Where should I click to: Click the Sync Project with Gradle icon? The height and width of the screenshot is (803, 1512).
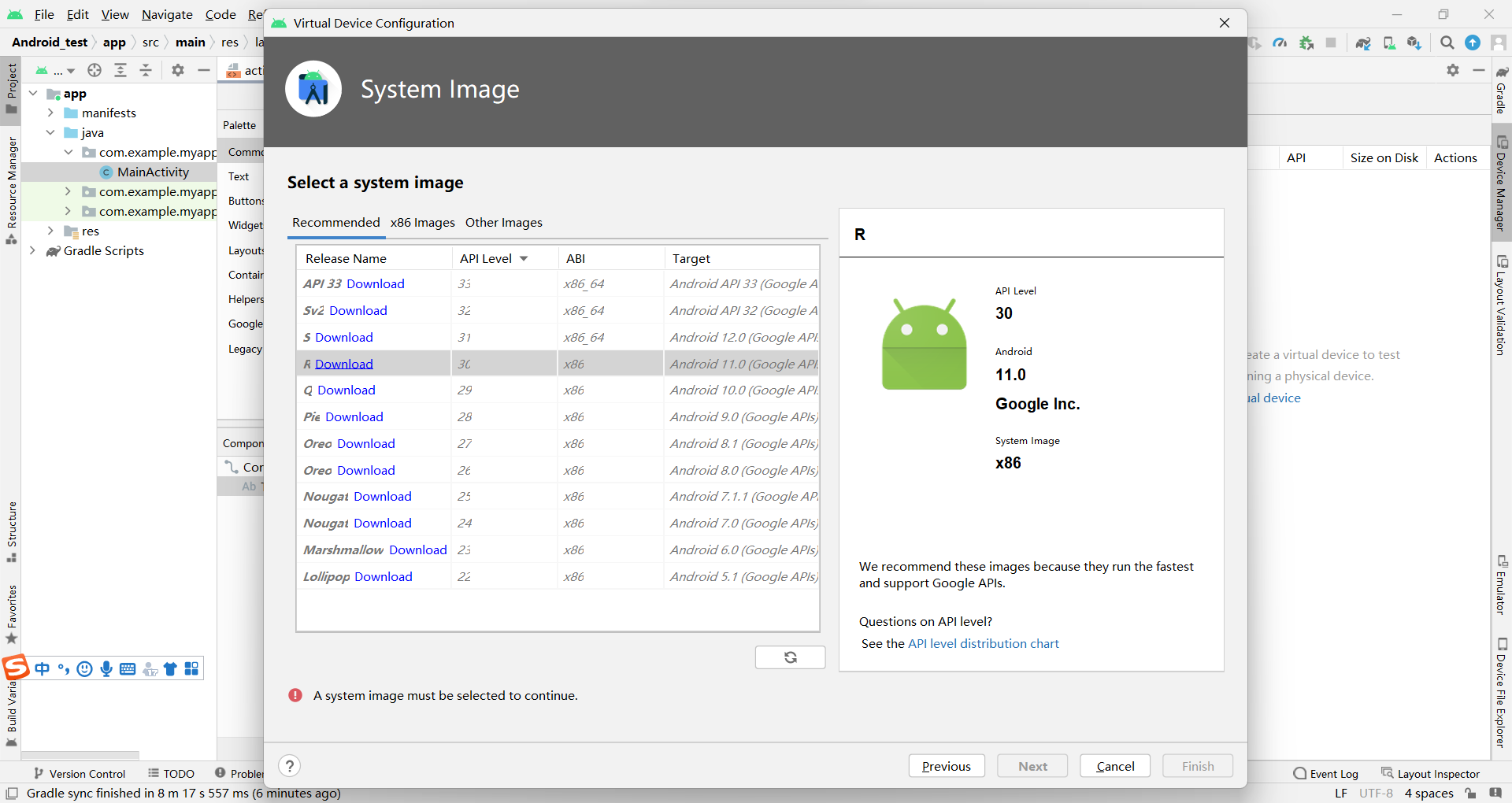(x=1363, y=43)
